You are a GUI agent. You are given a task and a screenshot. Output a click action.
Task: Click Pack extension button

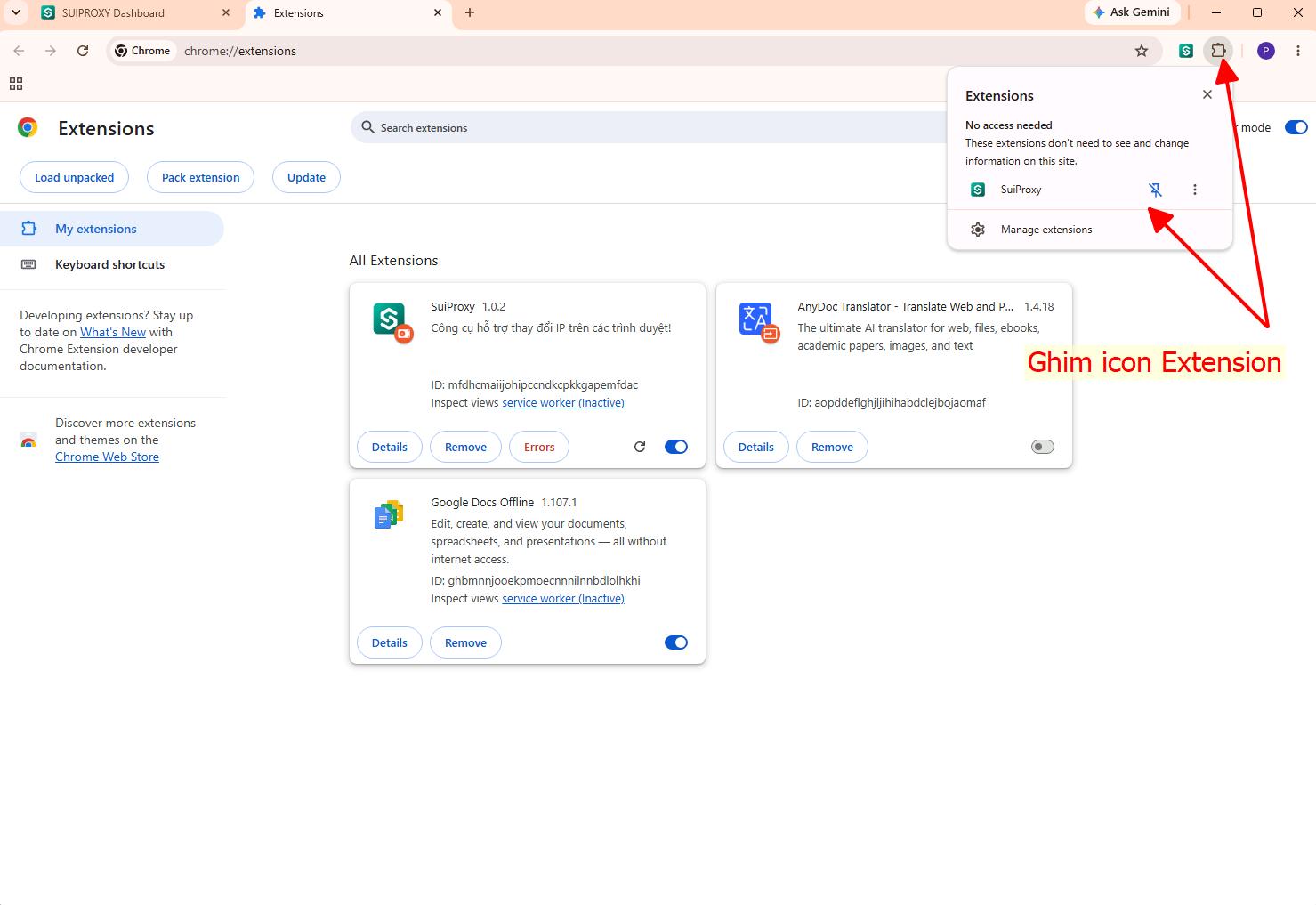click(x=200, y=177)
